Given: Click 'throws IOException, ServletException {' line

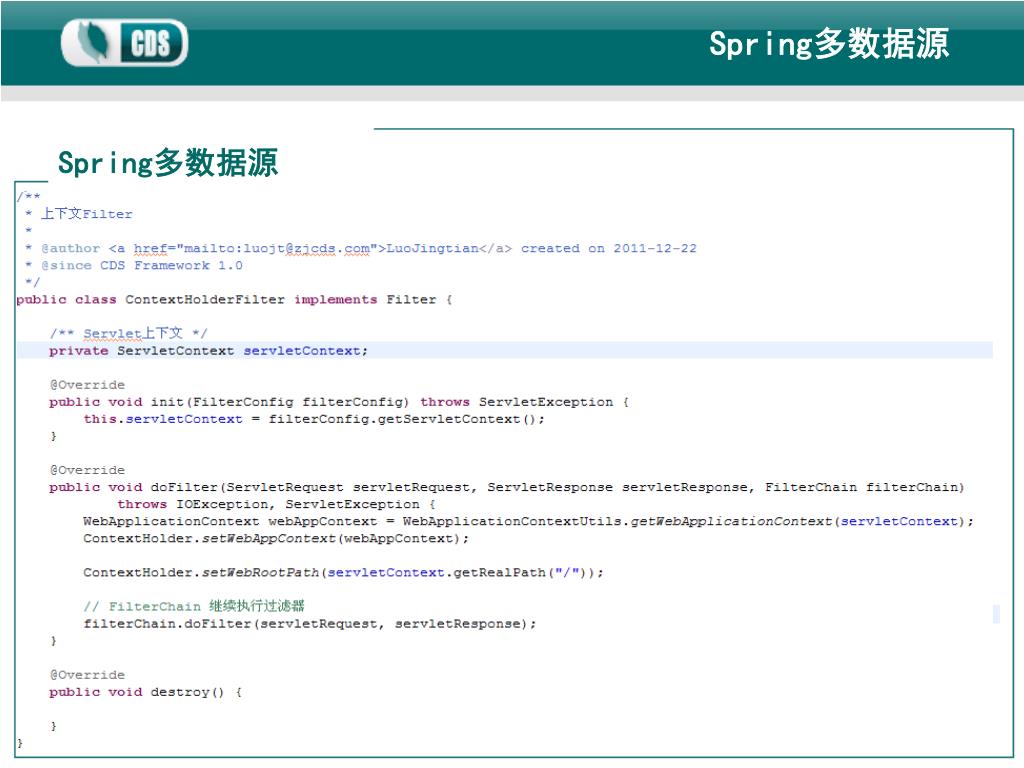Looking at the screenshot, I should tap(276, 504).
